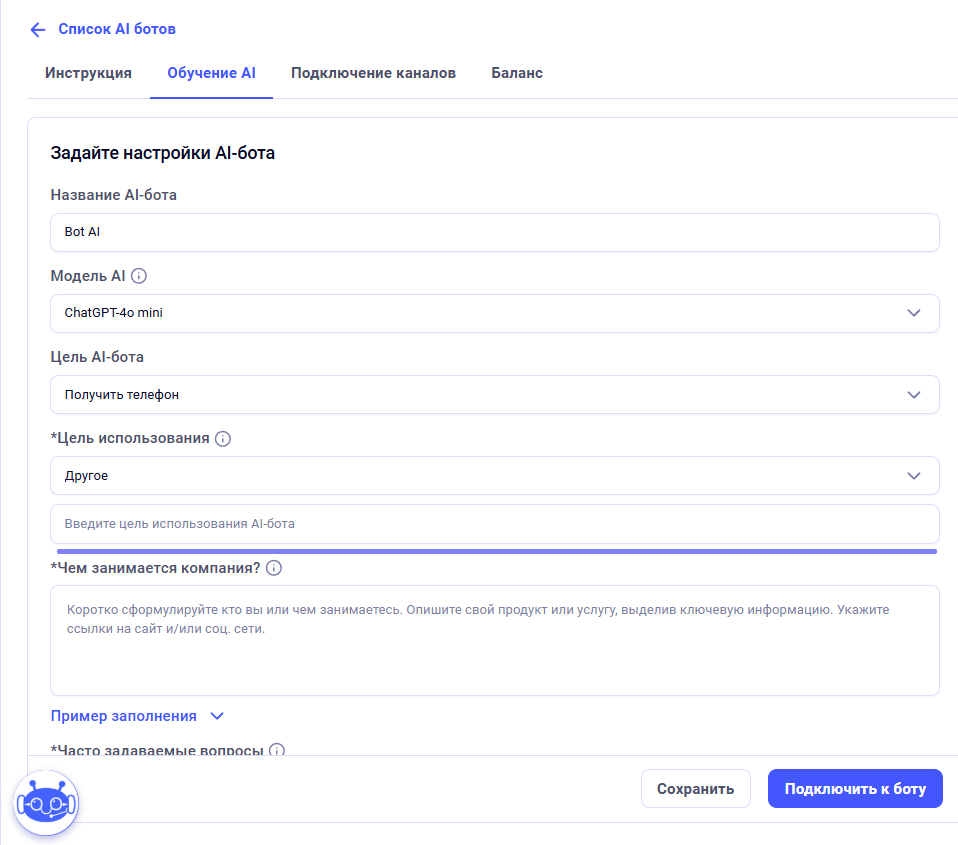Click the info icon beside Цель использования
Viewport: 958px width, 845px height.
[x=223, y=439]
